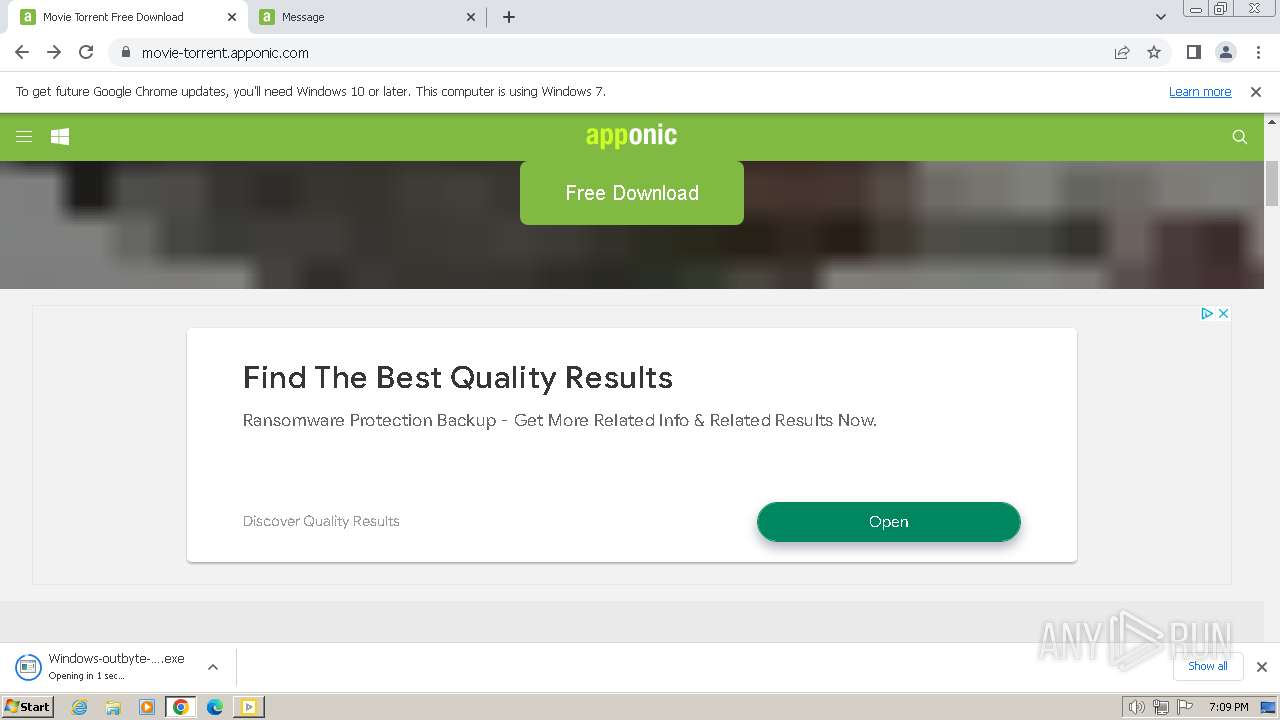Open the Apponic hamburger menu
1280x720 pixels.
click(24, 137)
